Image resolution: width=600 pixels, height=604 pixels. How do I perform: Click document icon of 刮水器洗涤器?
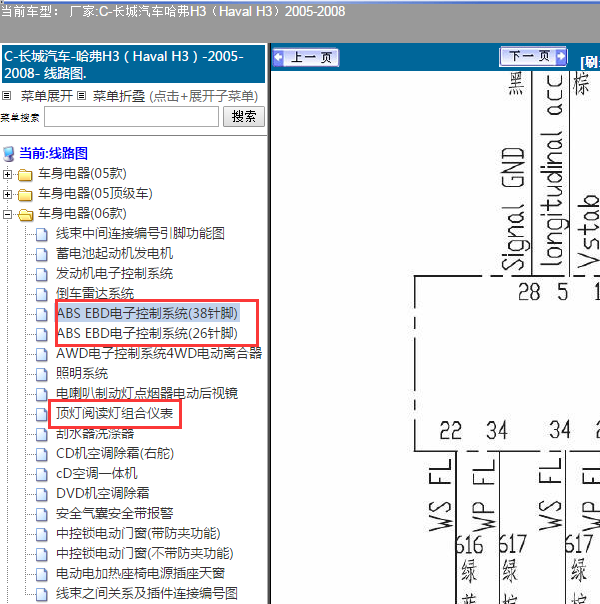(x=42, y=435)
